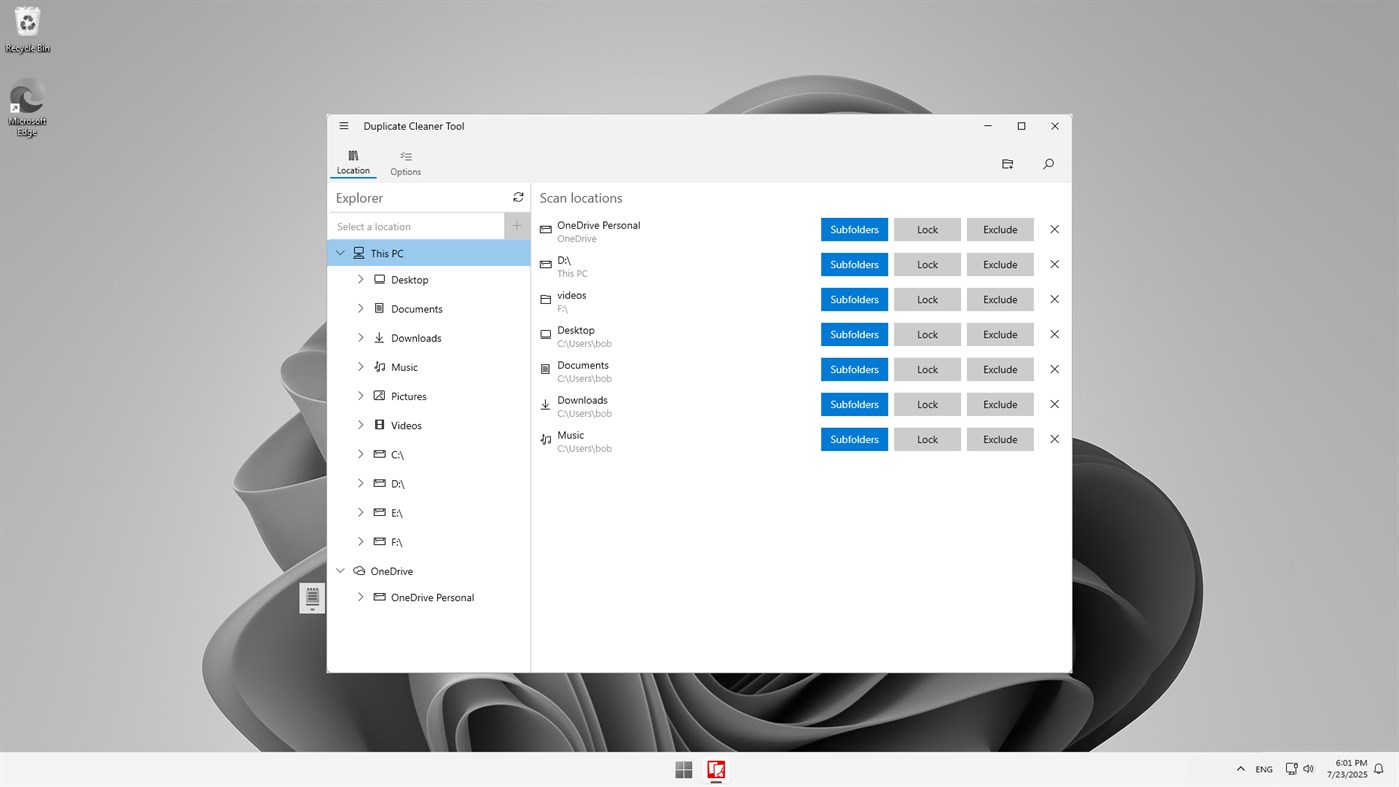The image size is (1399, 787).
Task: Click the Select a location input field
Action: click(x=420, y=226)
